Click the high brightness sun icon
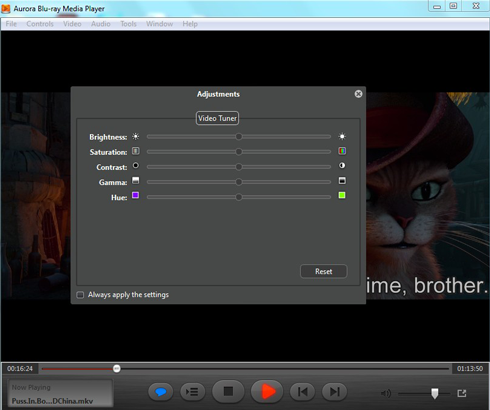The height and width of the screenshot is (410, 490). (x=342, y=136)
